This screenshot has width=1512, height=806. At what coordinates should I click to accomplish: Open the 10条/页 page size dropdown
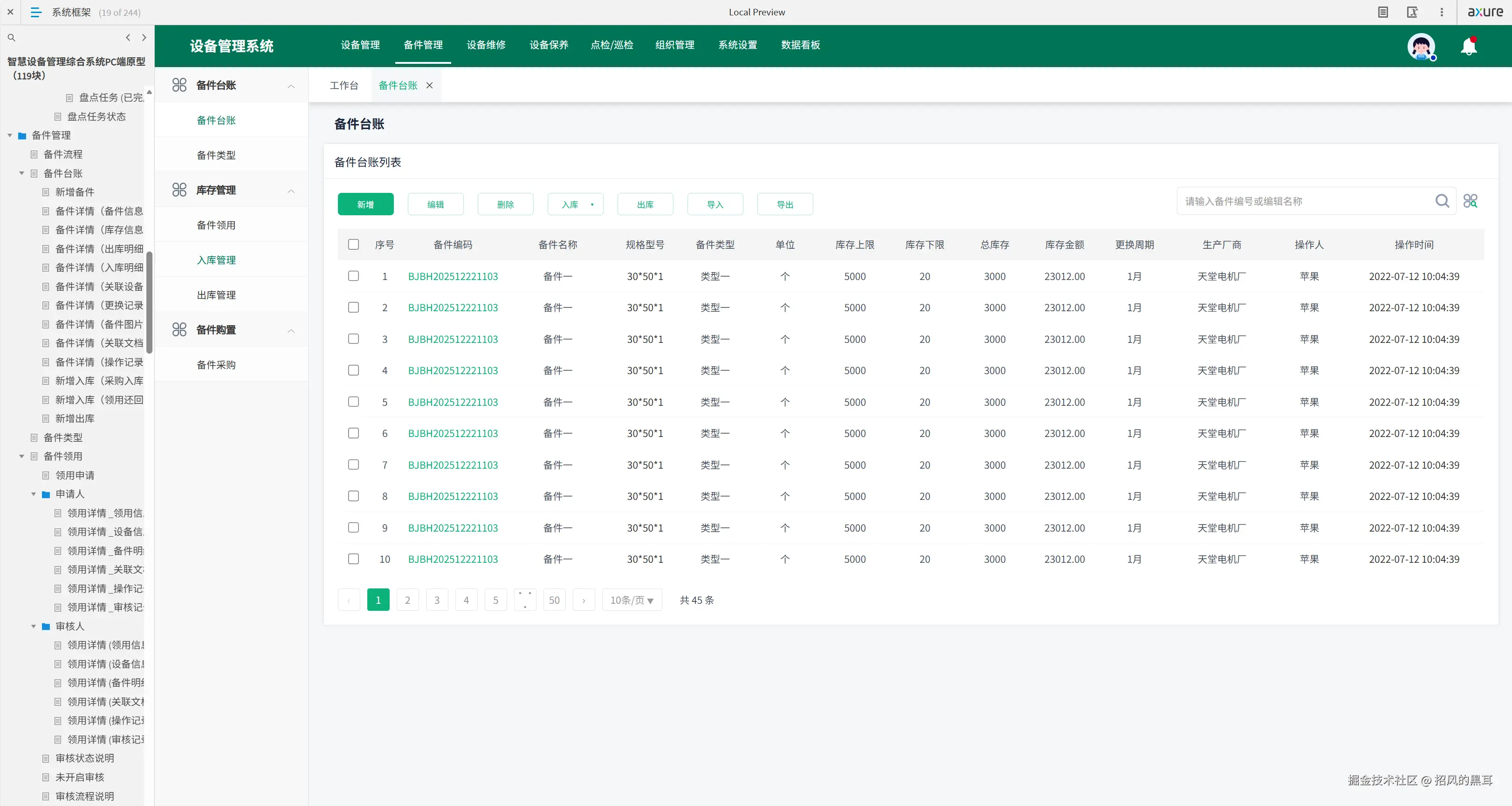[632, 600]
